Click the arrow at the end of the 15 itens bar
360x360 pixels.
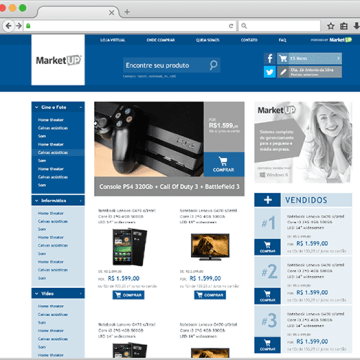[338, 59]
